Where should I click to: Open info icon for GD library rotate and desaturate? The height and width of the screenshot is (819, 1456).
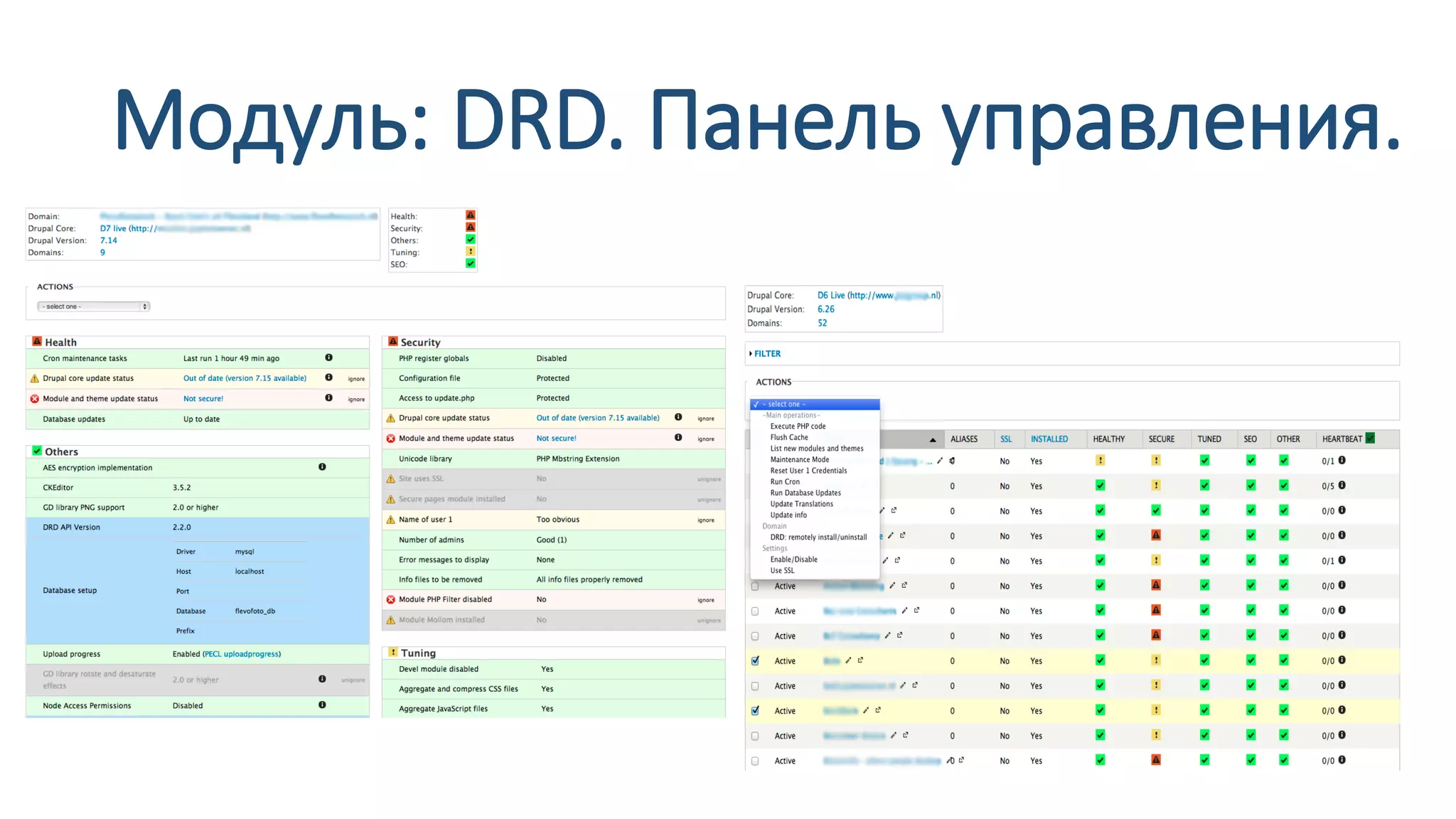tap(322, 679)
